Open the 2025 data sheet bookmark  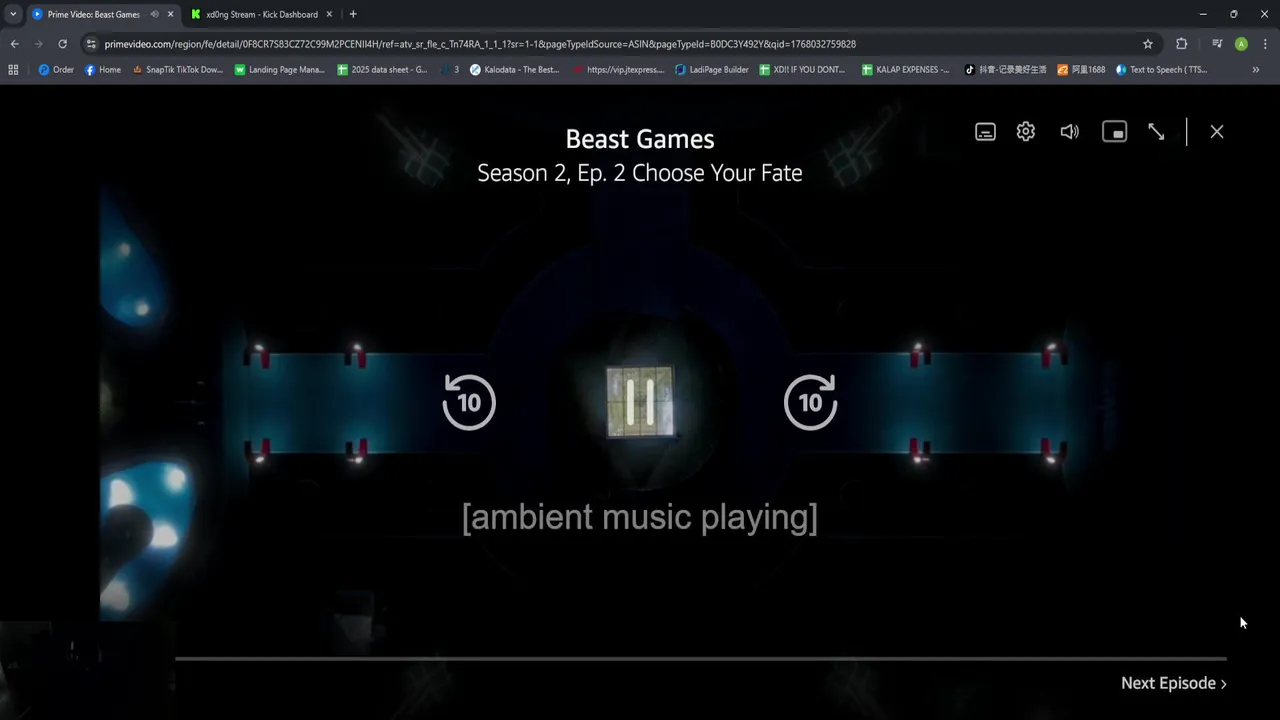tap(382, 70)
